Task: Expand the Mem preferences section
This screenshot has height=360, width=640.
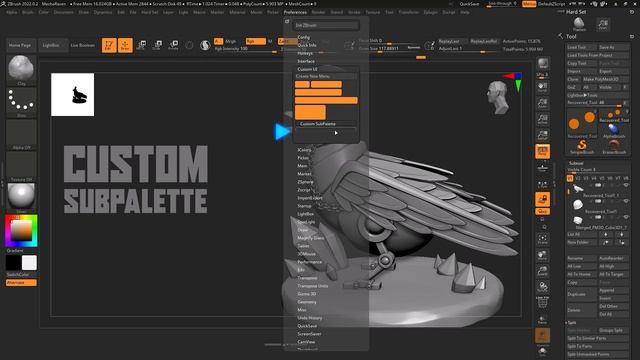Action: click(x=302, y=166)
